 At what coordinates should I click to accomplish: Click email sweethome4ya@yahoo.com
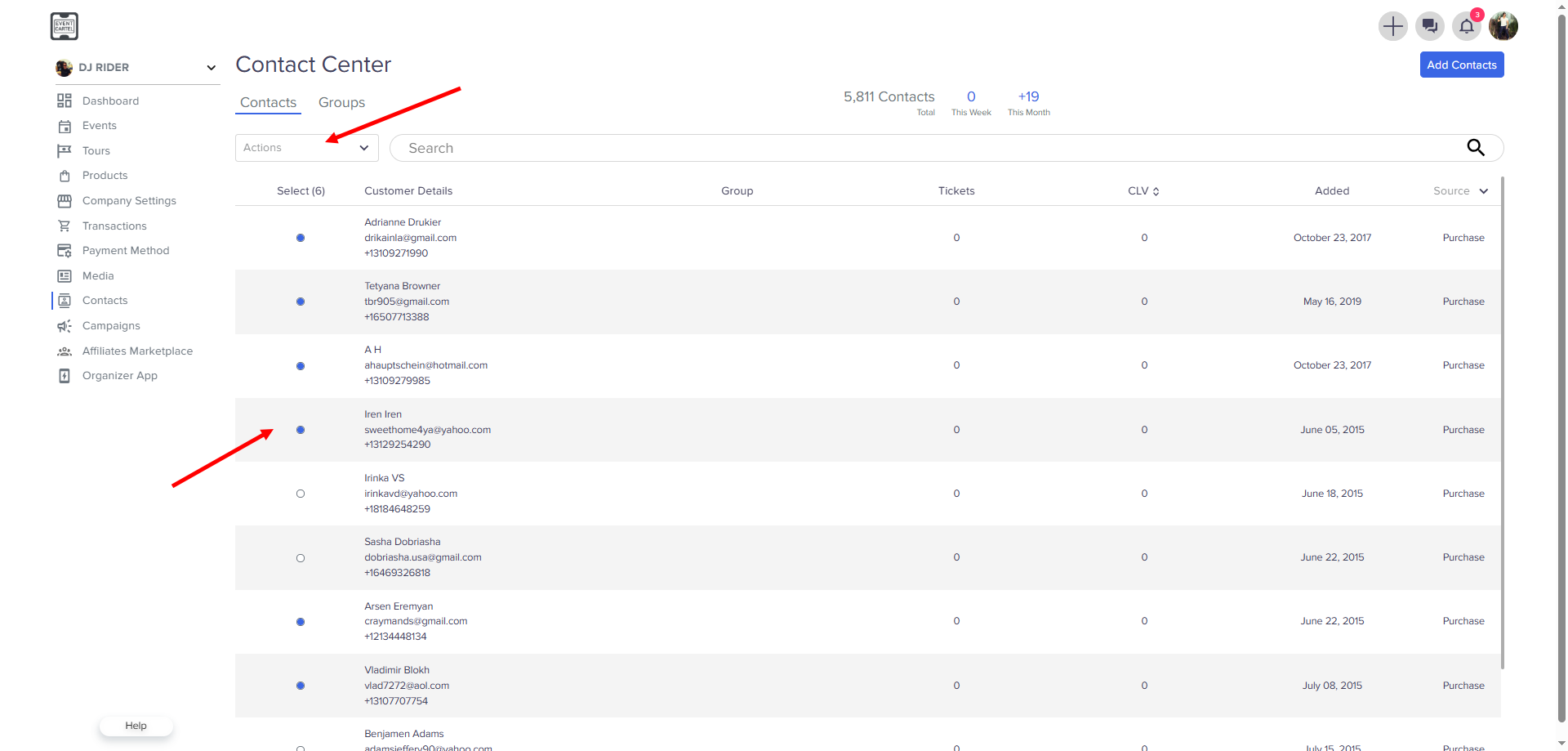[427, 430]
